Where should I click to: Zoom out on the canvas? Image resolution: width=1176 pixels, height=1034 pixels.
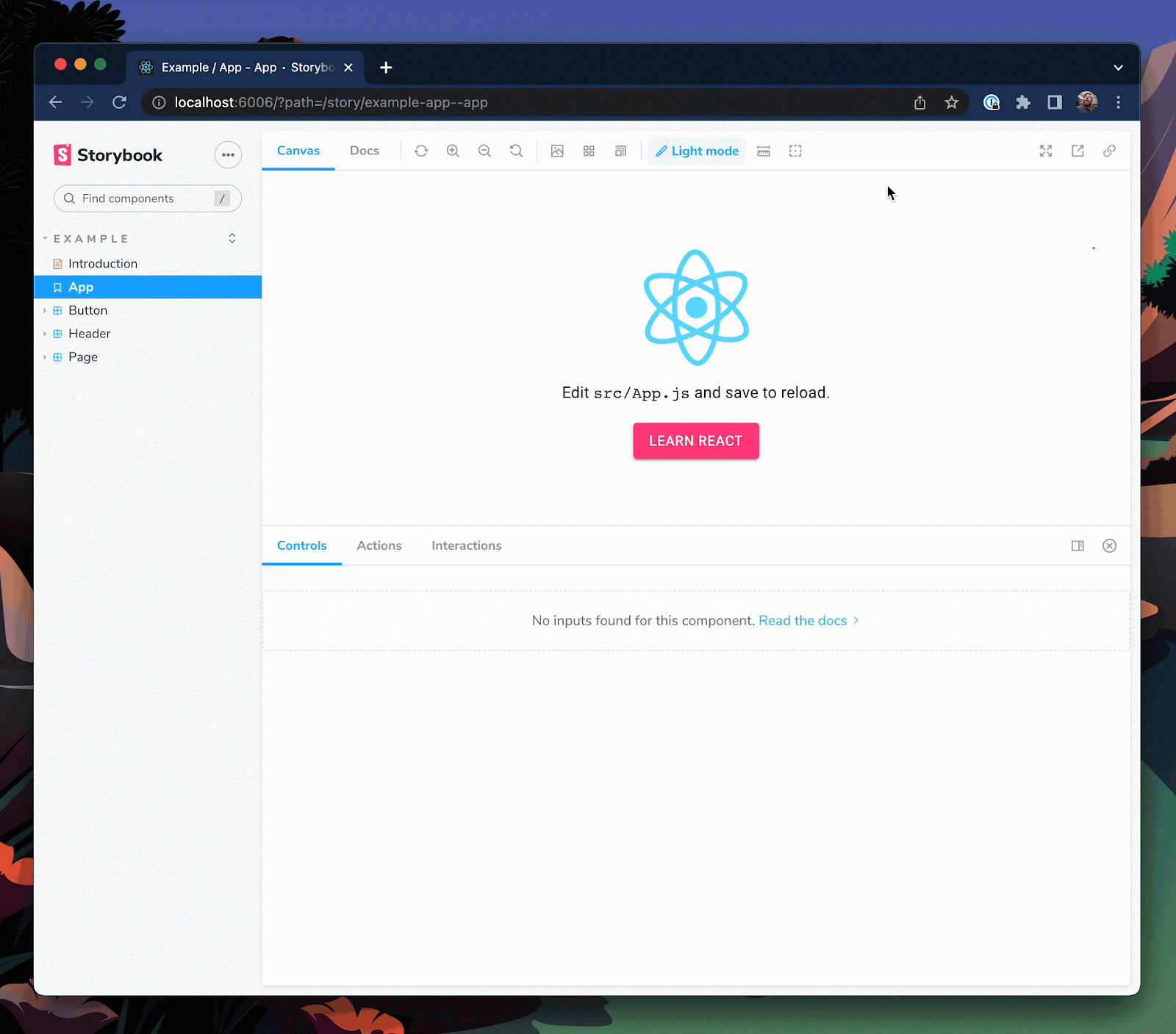(x=484, y=151)
